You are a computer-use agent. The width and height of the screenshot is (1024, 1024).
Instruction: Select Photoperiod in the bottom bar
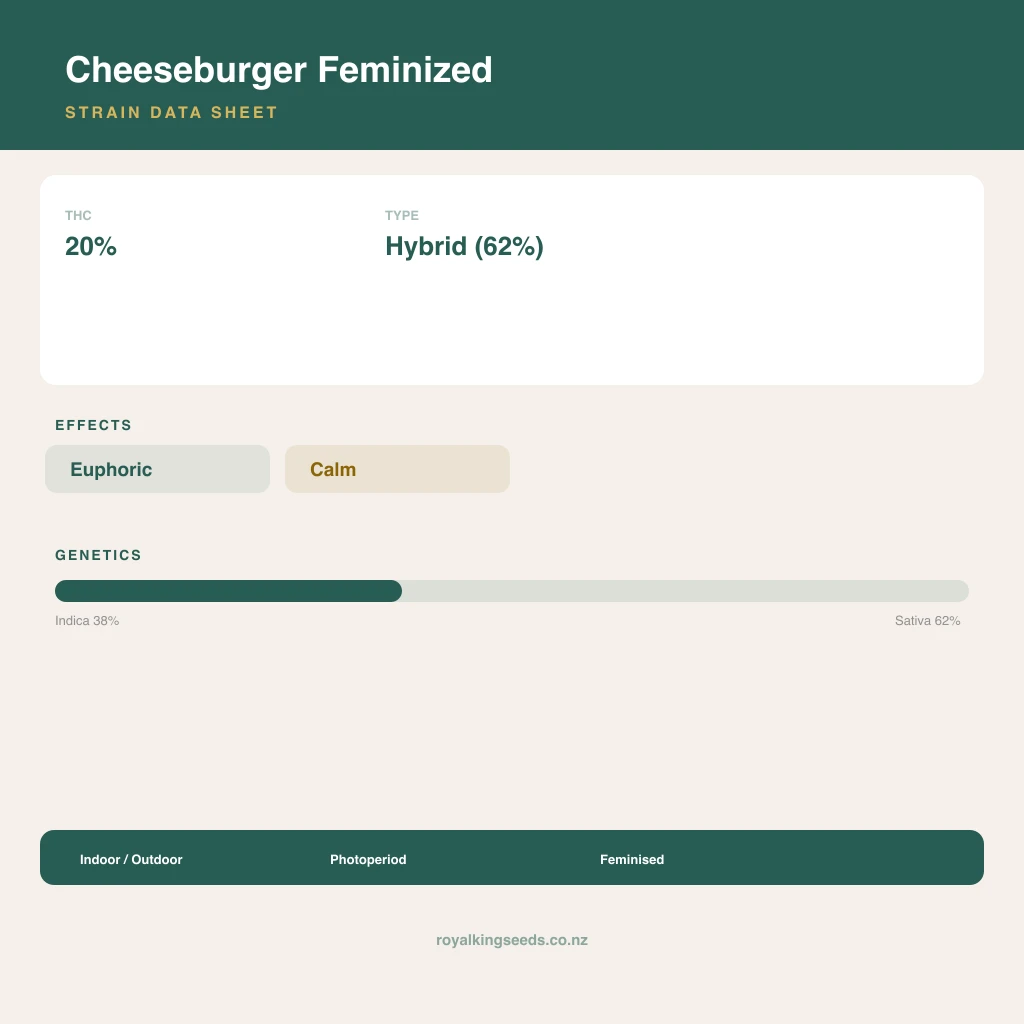[368, 859]
